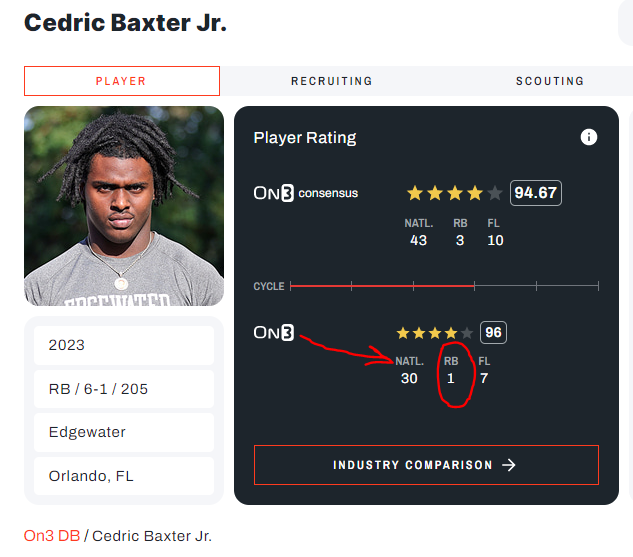The image size is (633, 557).
Task: Click the circled RB rank 1
Action: (x=451, y=378)
